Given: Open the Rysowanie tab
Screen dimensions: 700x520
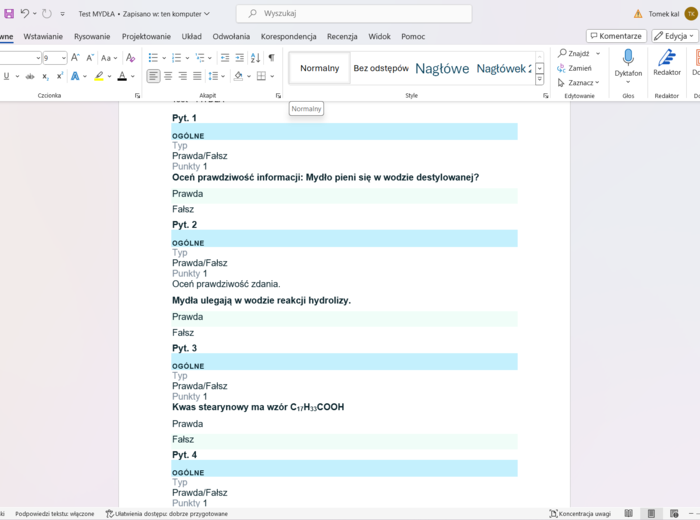Looking at the screenshot, I should tap(92, 37).
